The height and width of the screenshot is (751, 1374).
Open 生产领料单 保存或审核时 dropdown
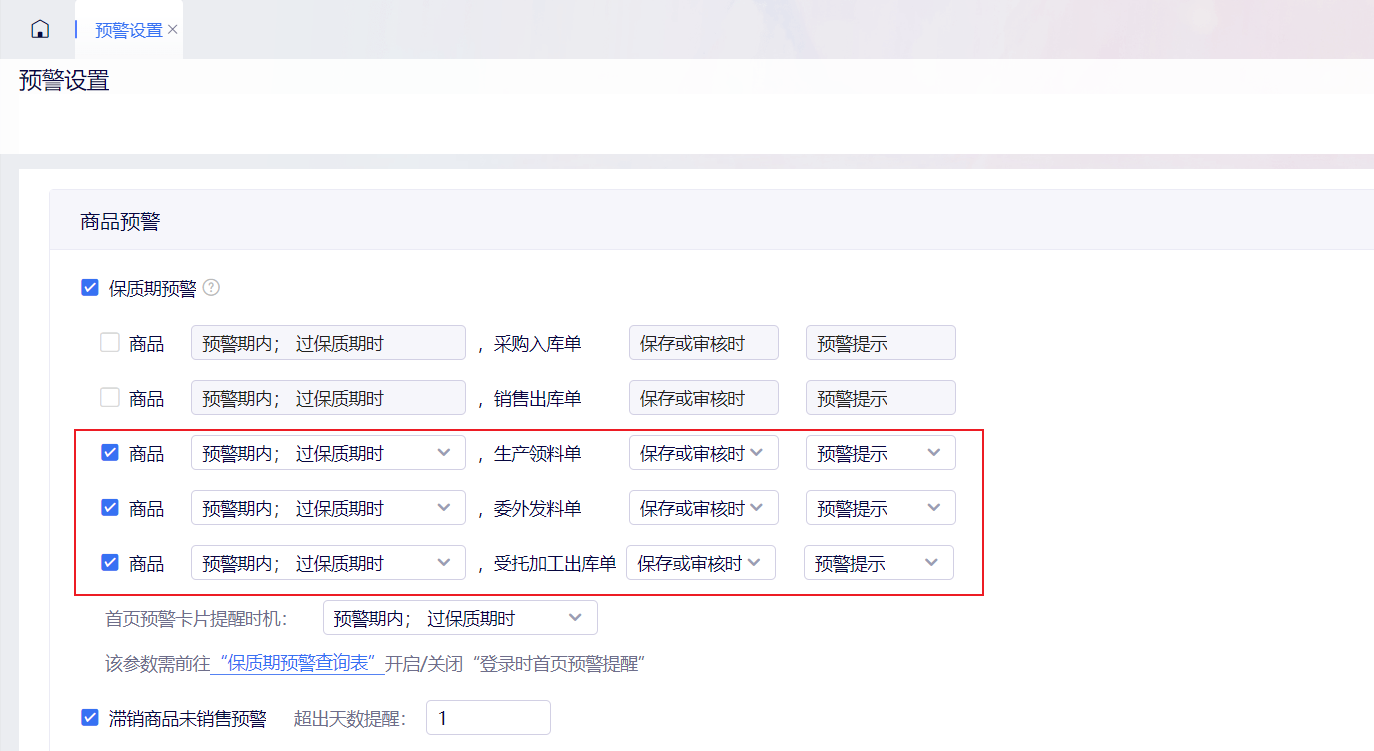tap(704, 453)
